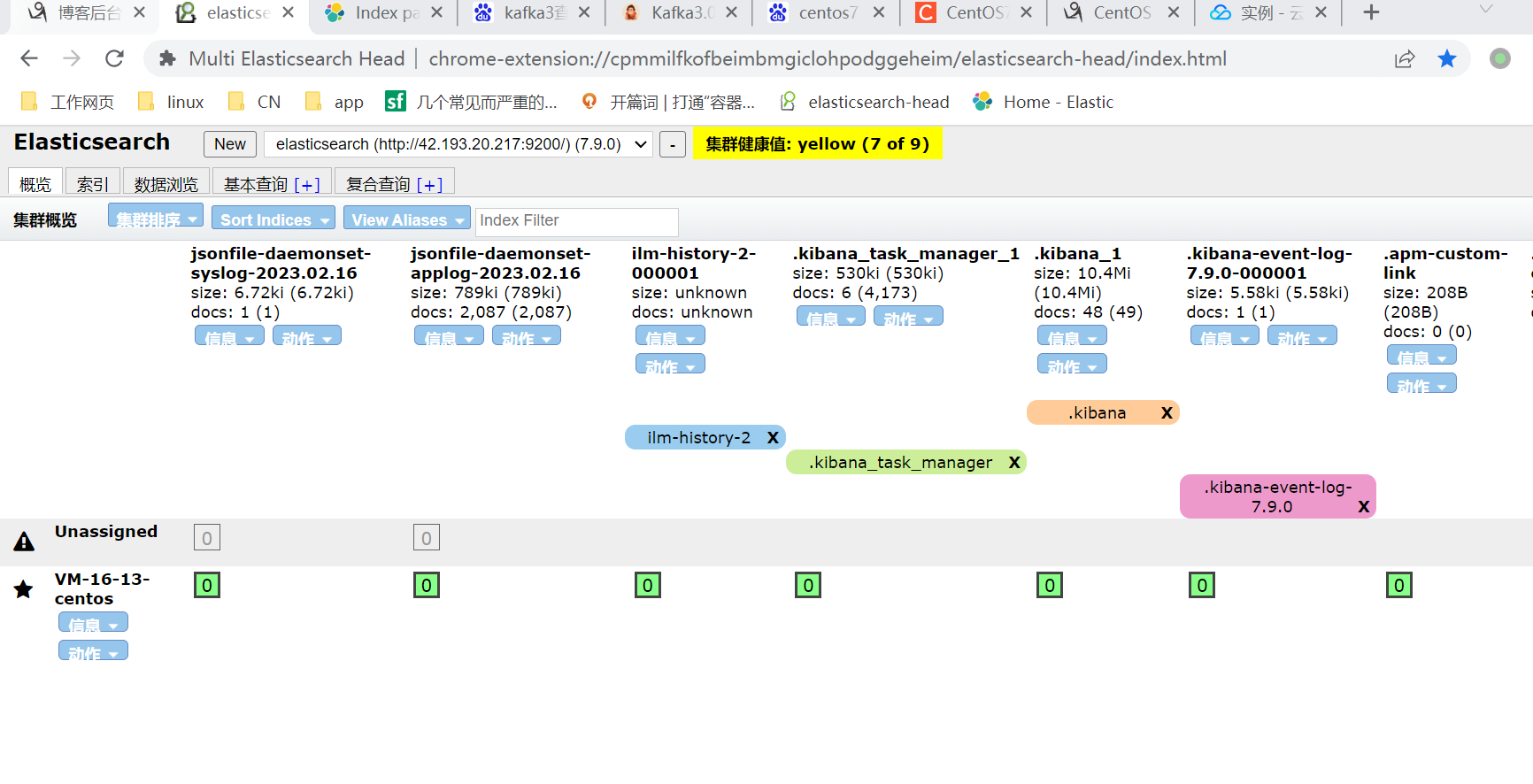Remove the .kibana alias with X
Screen dimensions: 1533x784
(1167, 413)
